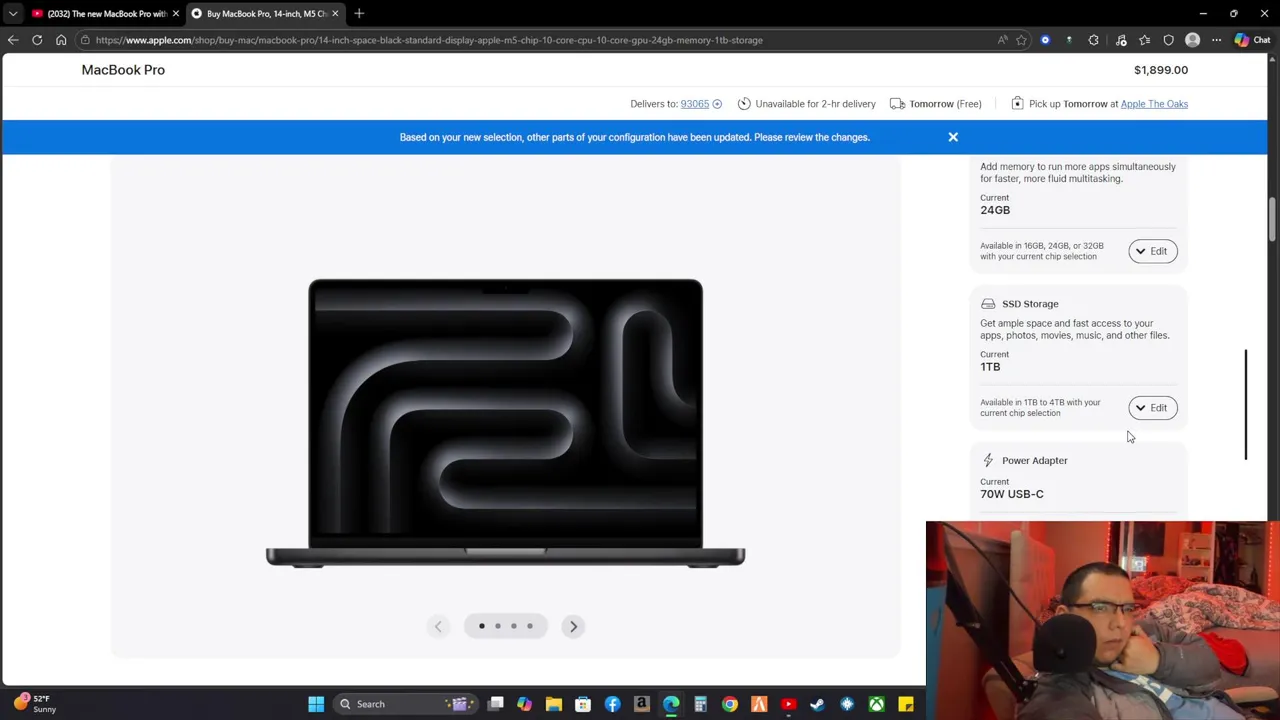This screenshot has width=1280, height=720.
Task: Show previous MacBook gallery image
Action: pyautogui.click(x=438, y=626)
